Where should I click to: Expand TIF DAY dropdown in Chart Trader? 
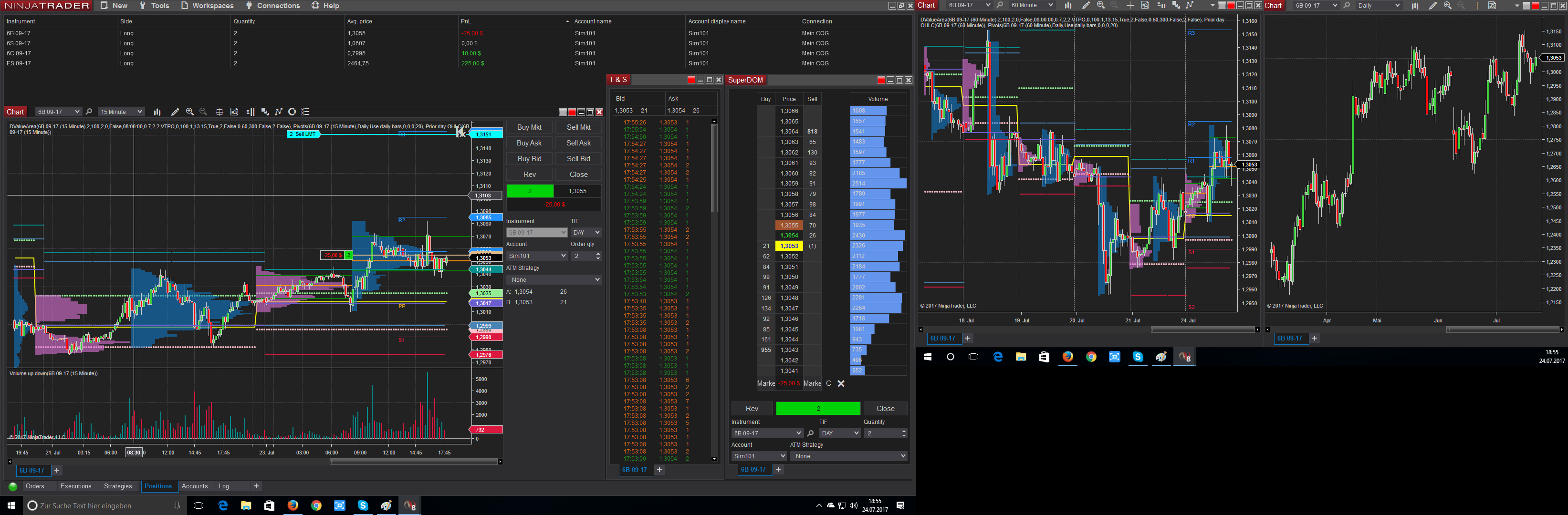[586, 232]
